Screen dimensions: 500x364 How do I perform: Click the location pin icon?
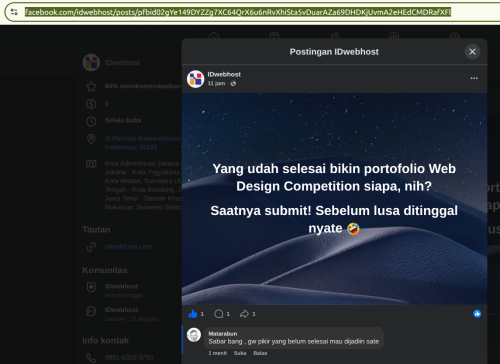(x=91, y=139)
